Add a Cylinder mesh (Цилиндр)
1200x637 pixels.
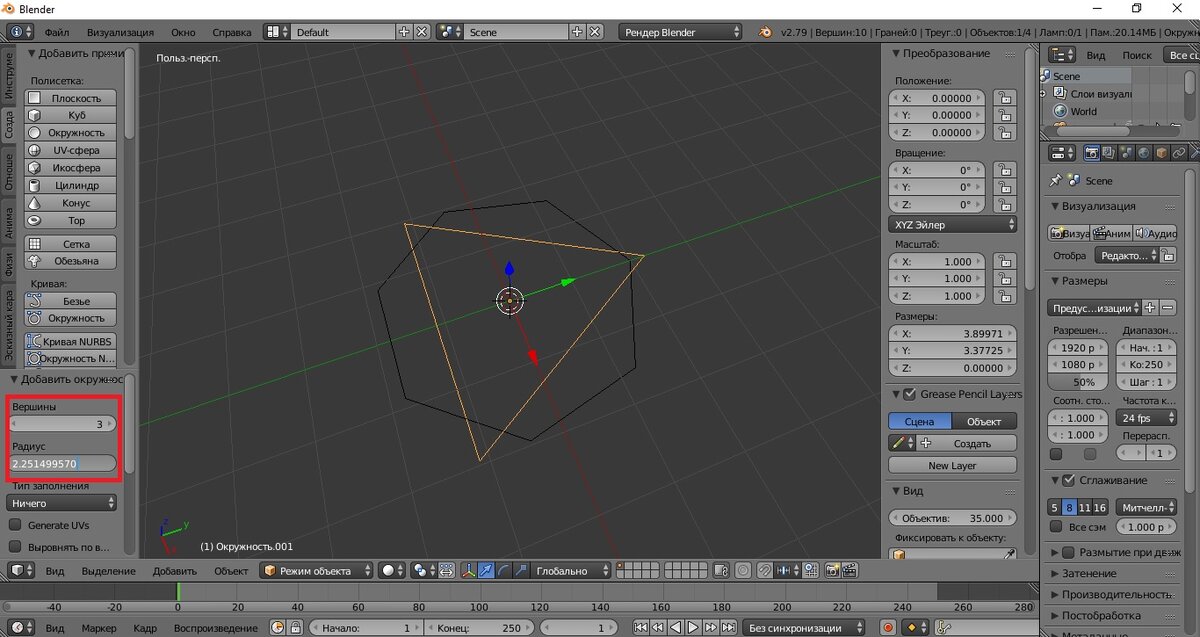70,185
